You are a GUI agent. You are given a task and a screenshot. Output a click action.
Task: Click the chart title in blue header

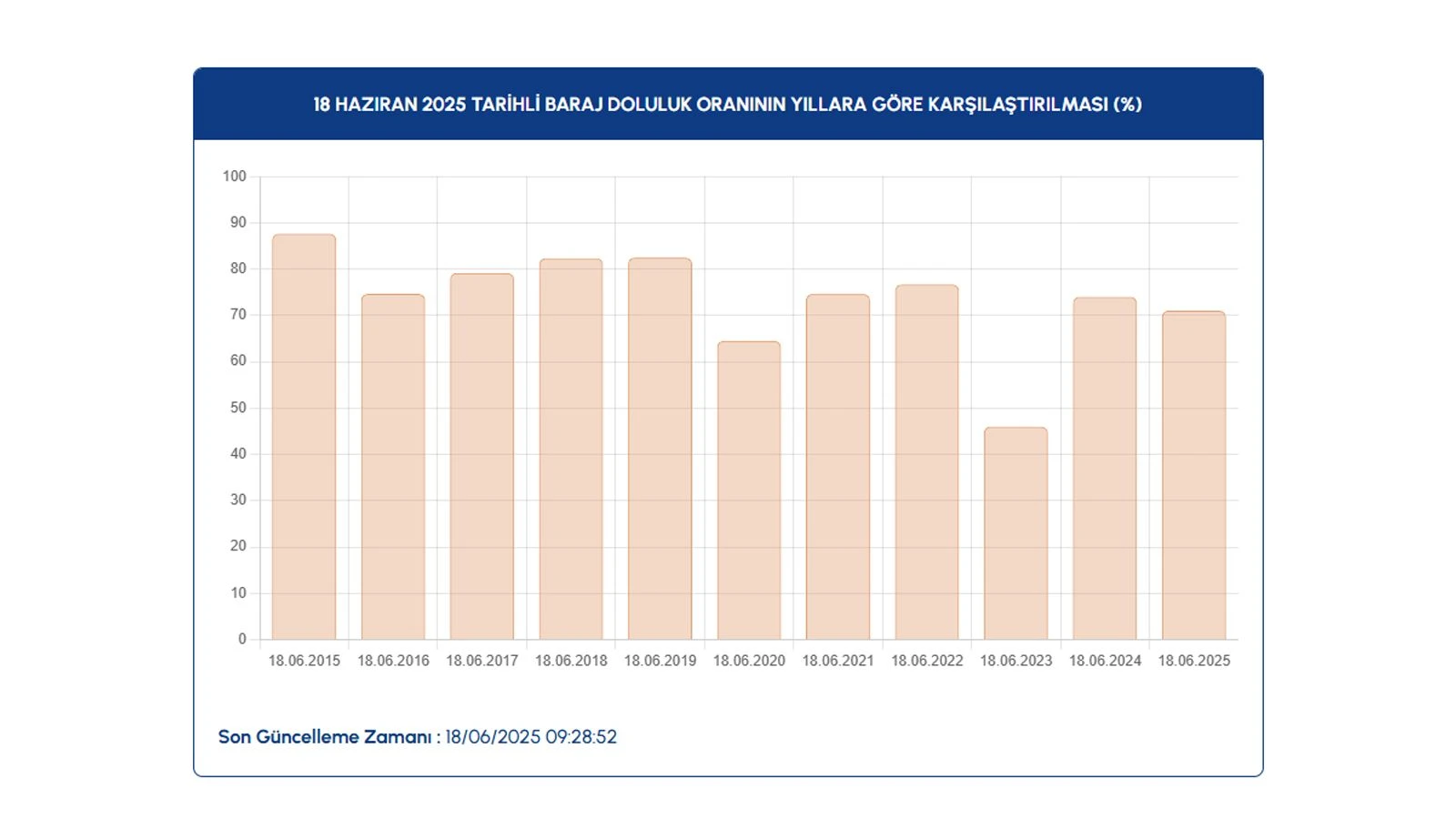click(727, 104)
